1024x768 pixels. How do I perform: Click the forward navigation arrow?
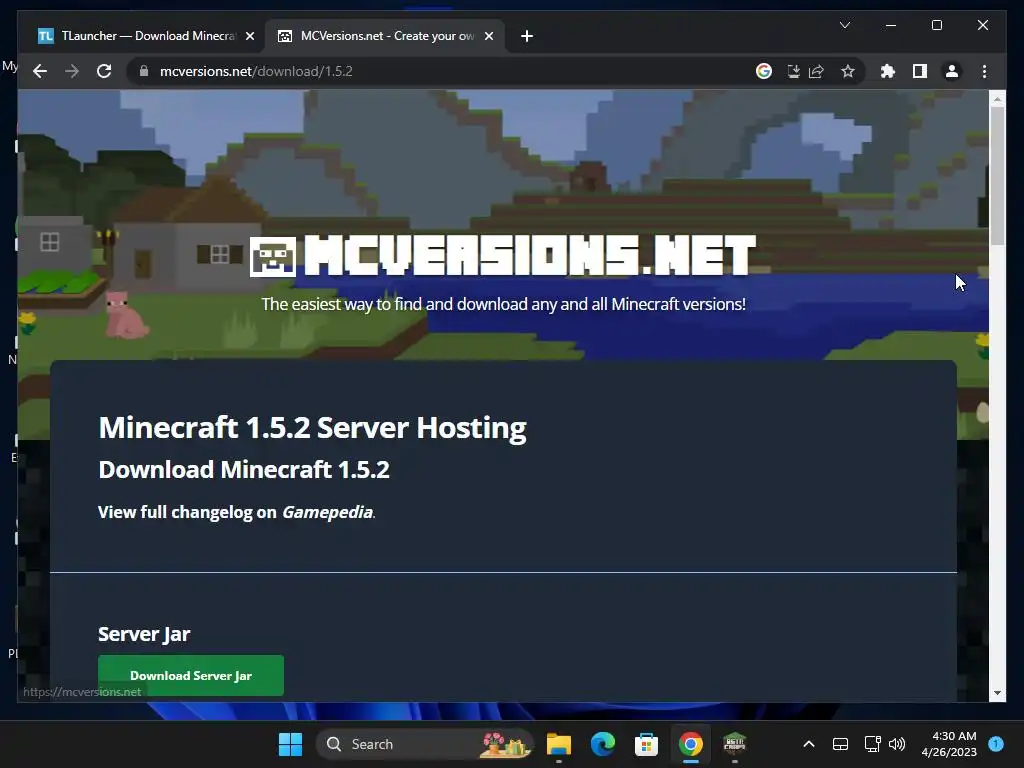coord(72,71)
